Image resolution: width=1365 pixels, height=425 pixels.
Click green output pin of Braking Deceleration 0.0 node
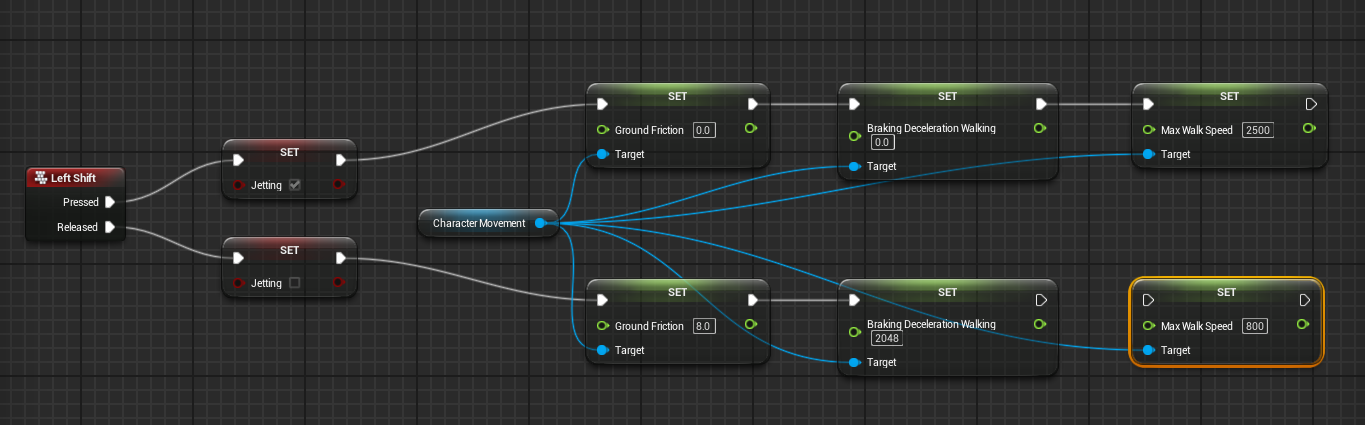pos(1039,128)
